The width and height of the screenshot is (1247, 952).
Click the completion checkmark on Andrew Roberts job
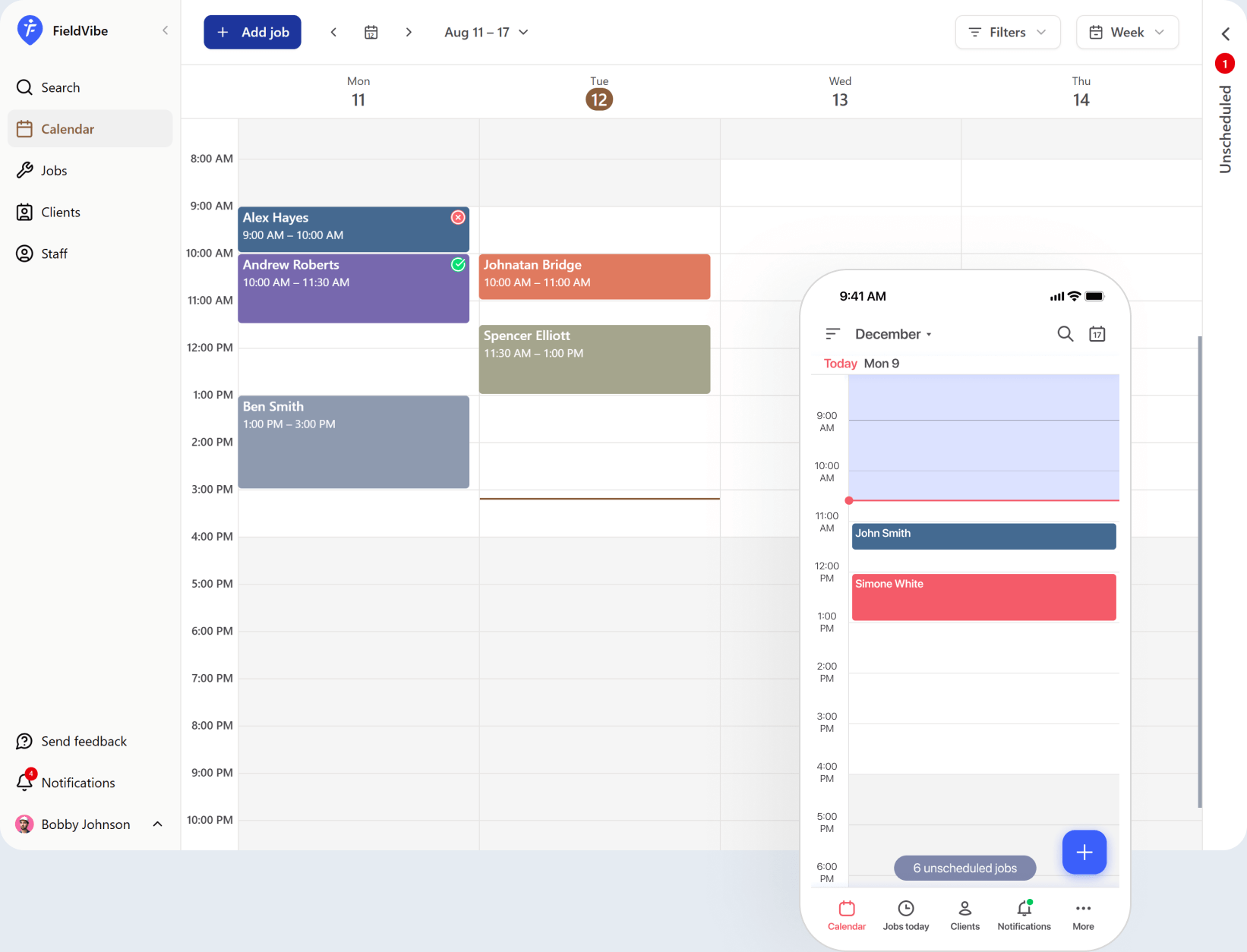(x=459, y=265)
